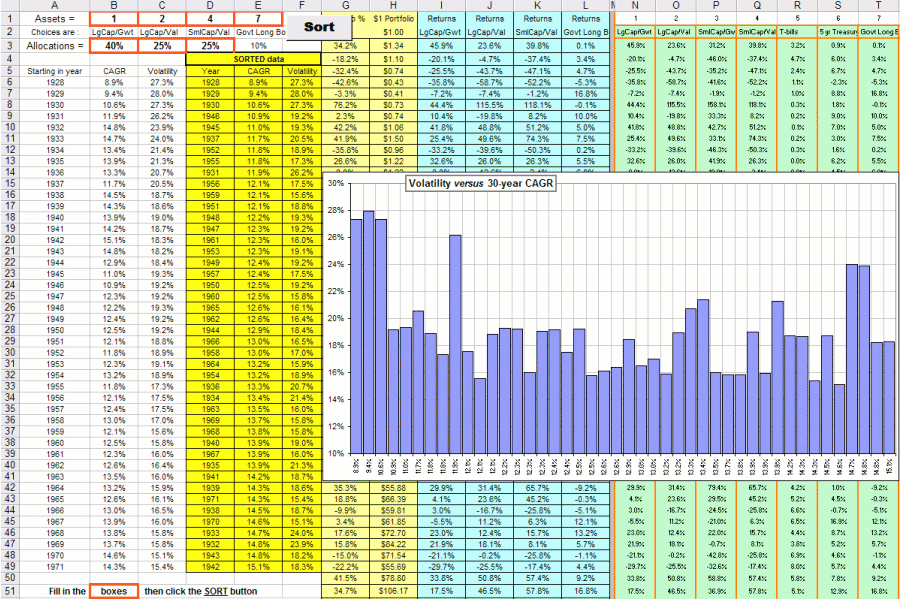Select row 25 by its row header
Viewport: 900px width, 599px height.
pyautogui.click(x=9, y=296)
